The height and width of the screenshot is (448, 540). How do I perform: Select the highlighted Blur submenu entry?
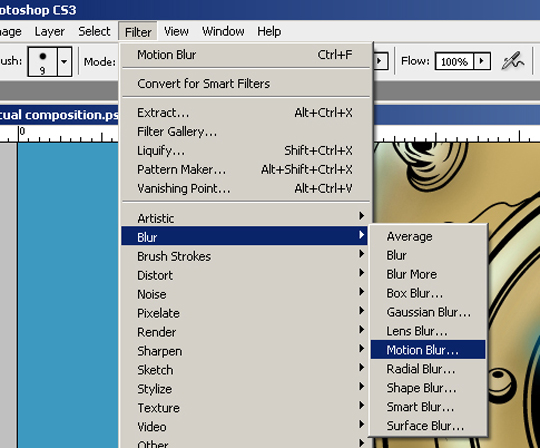pyautogui.click(x=245, y=236)
